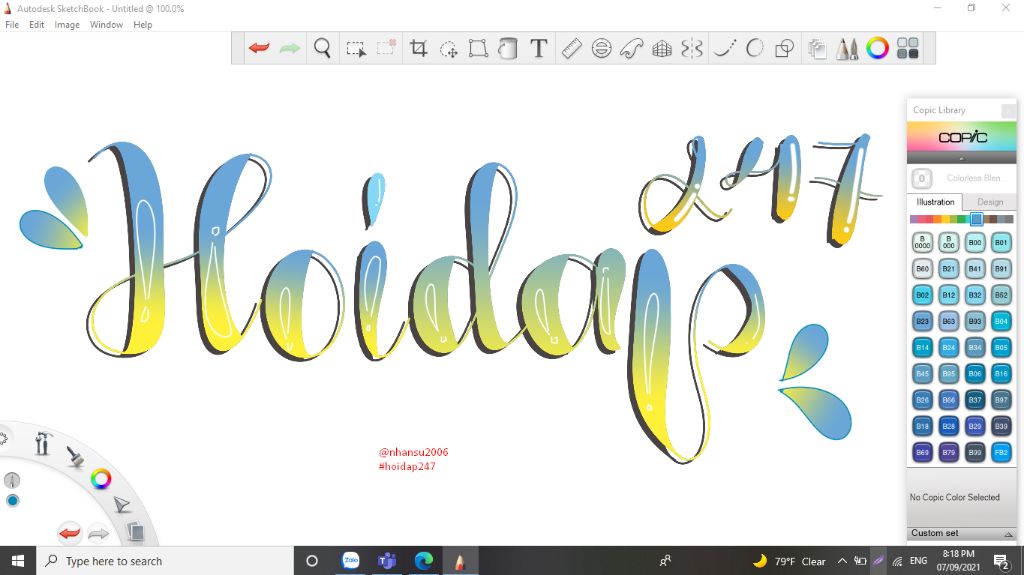Viewport: 1024px width, 575px height.
Task: Select the Distort transform tool
Action: point(478,48)
